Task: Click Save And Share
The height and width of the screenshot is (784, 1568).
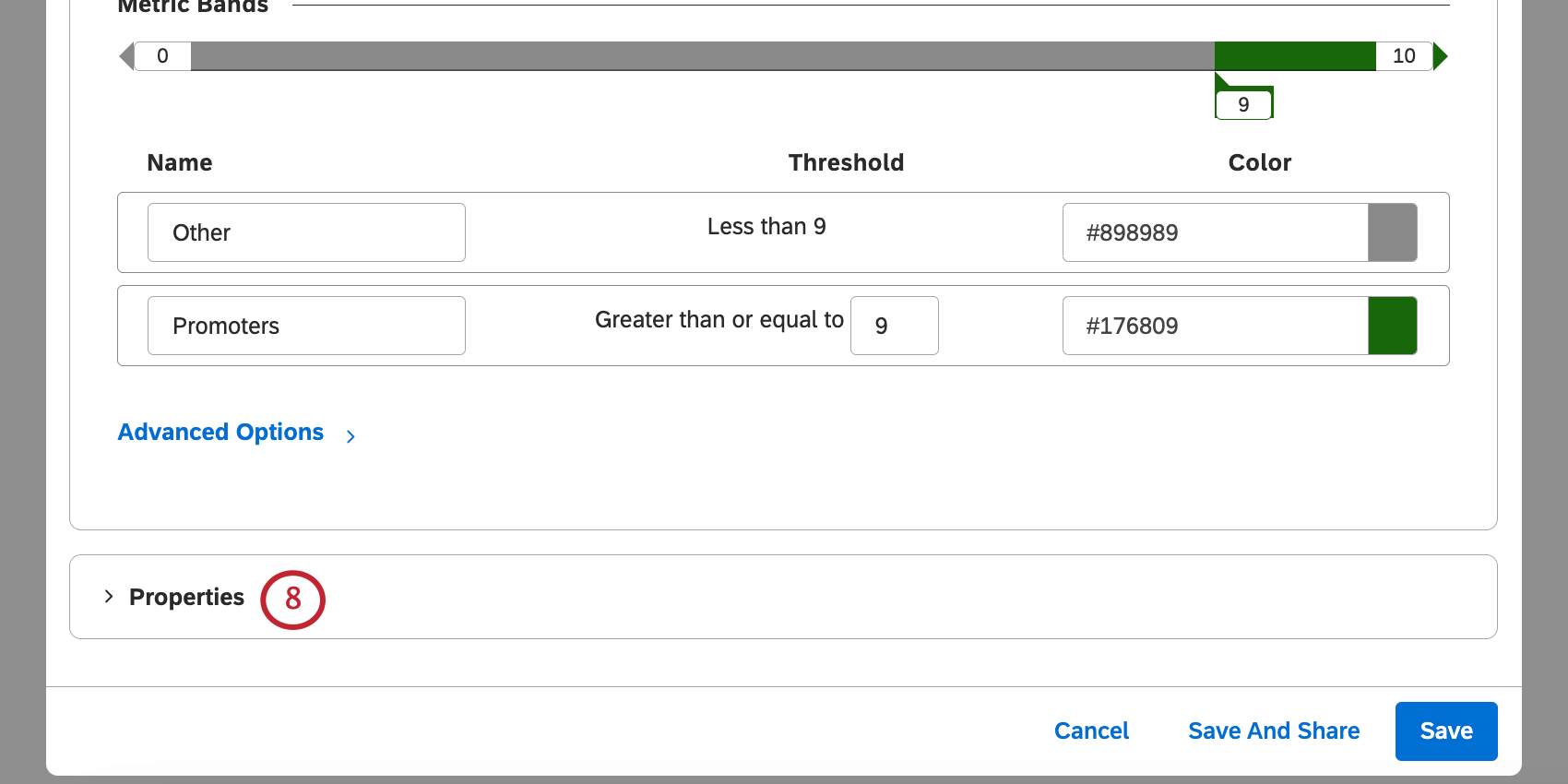Action: pyautogui.click(x=1274, y=731)
